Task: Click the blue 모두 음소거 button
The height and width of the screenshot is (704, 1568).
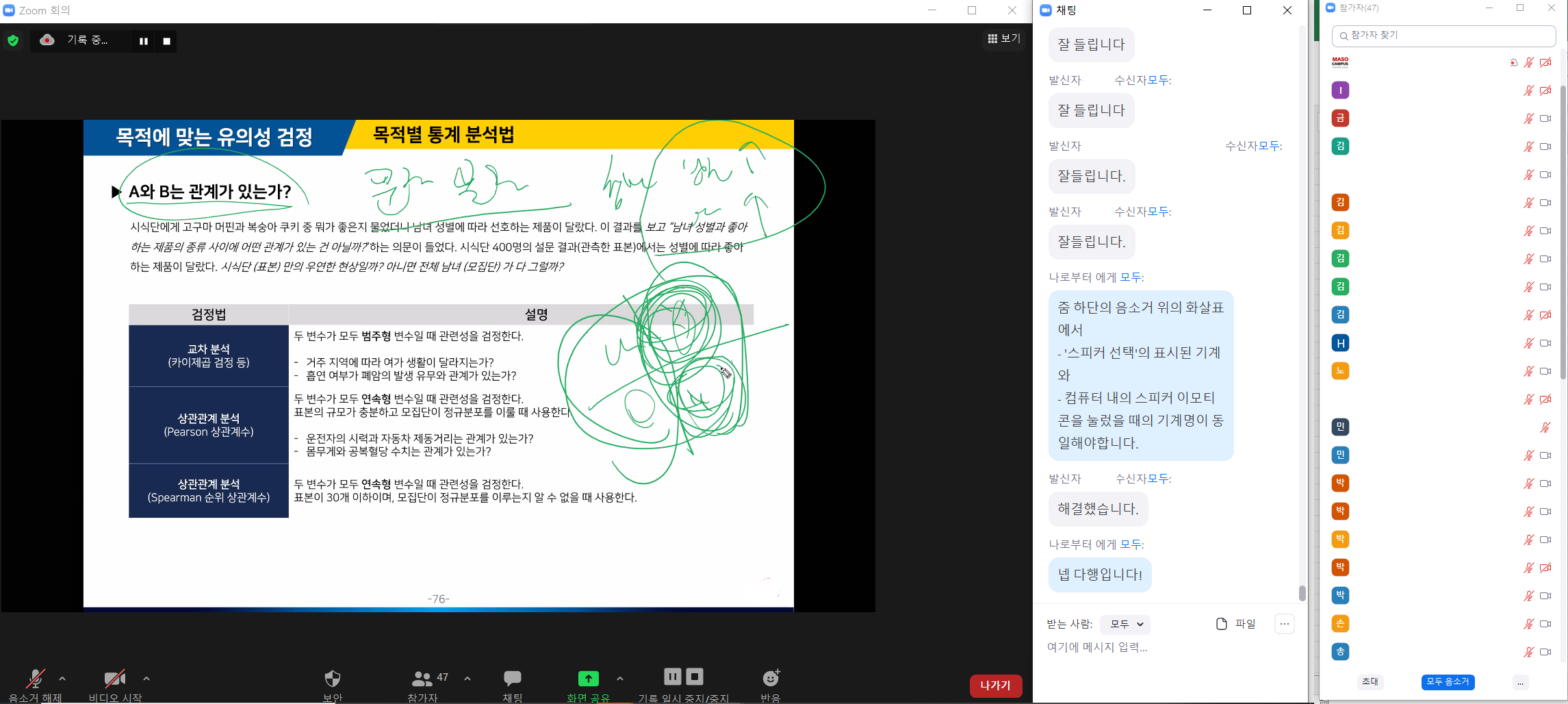Action: point(1448,682)
